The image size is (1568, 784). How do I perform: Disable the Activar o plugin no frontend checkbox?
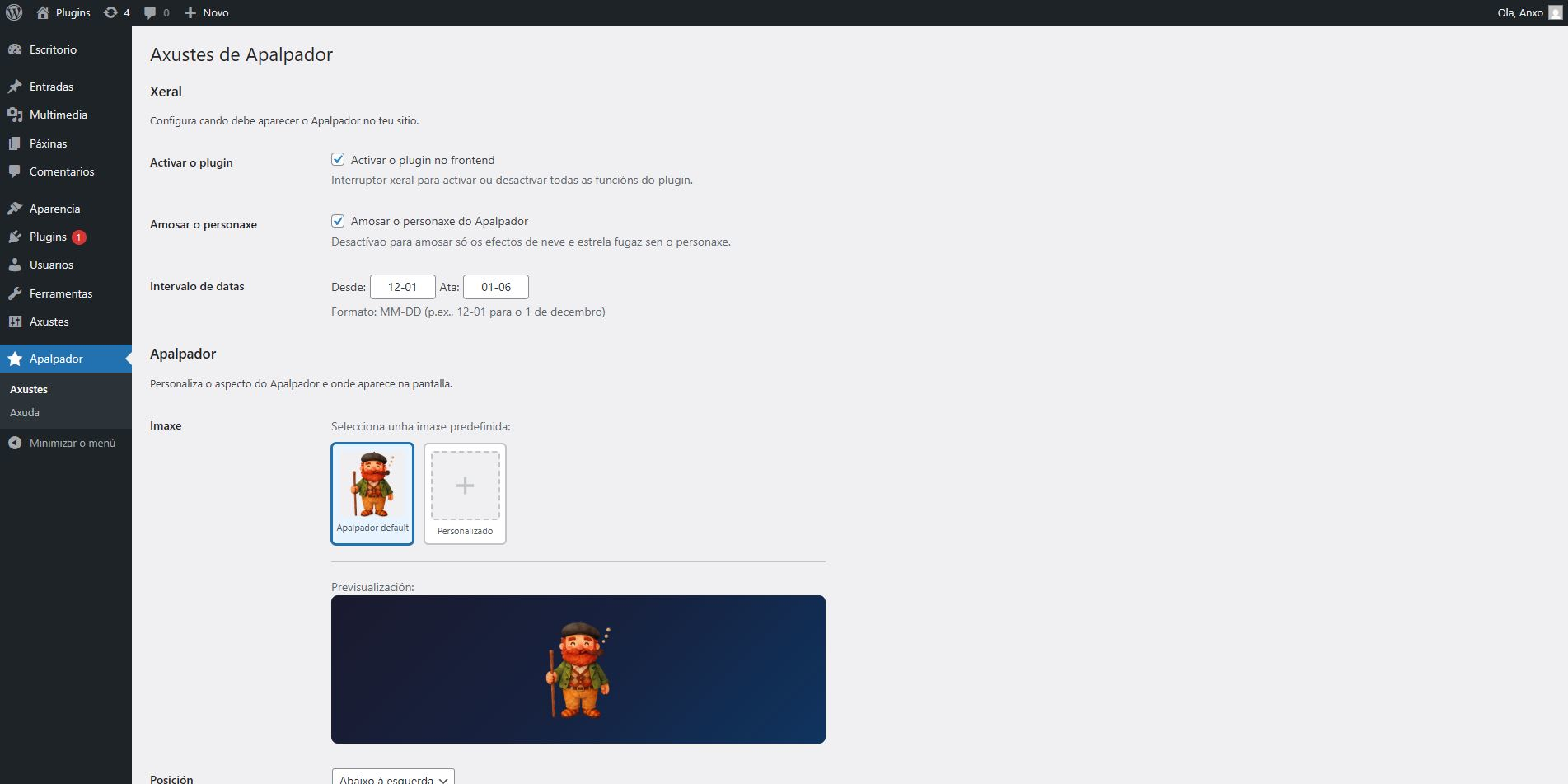[x=338, y=160]
